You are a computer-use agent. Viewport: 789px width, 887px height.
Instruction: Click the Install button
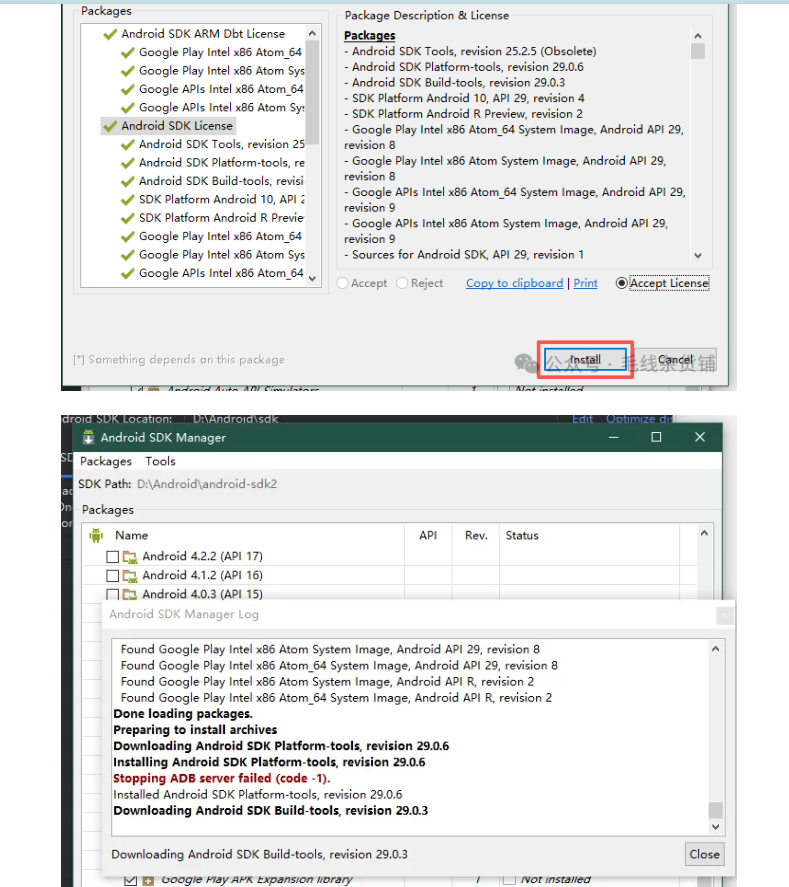pyautogui.click(x=585, y=360)
